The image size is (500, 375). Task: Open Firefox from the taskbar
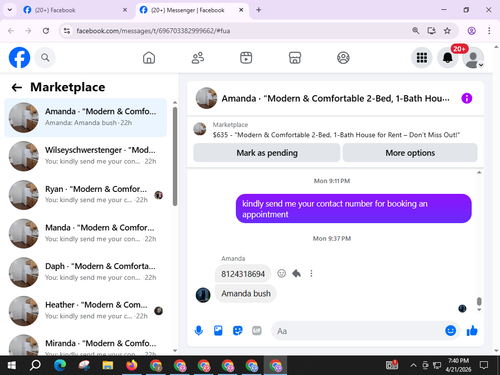click(x=132, y=366)
